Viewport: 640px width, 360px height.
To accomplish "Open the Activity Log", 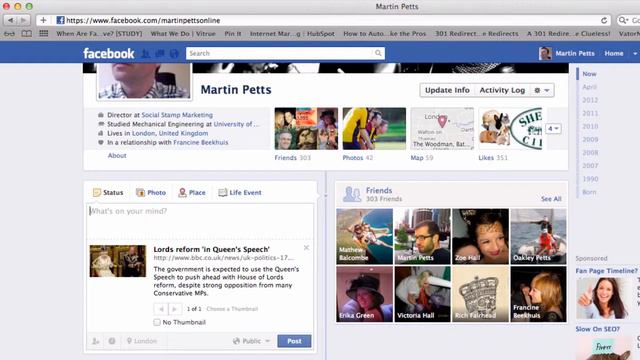I will tap(502, 90).
